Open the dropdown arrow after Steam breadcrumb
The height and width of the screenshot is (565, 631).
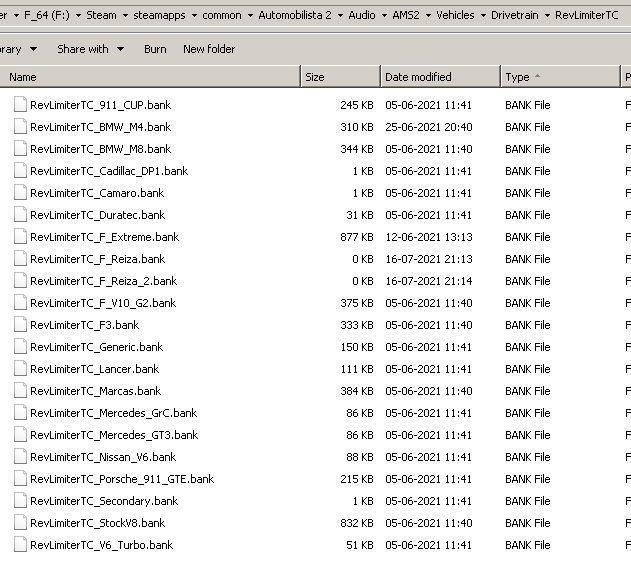125,16
